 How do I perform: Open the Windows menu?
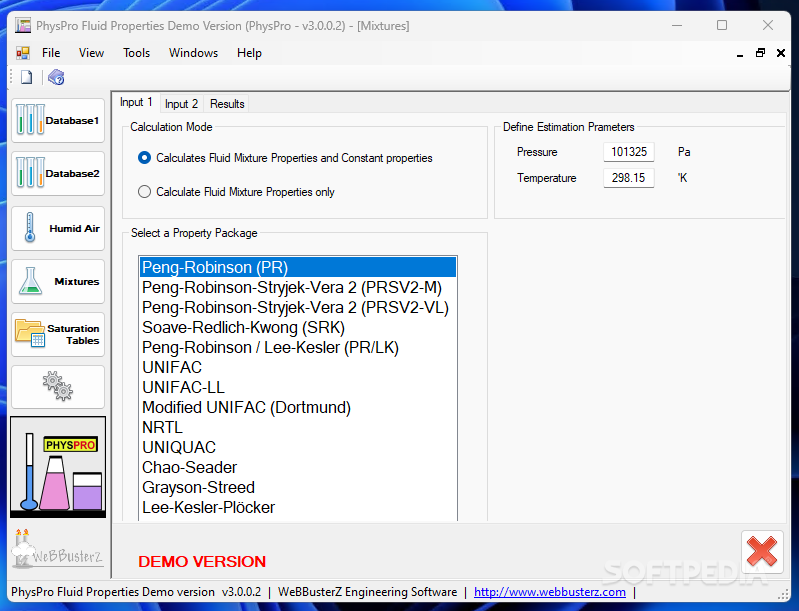pyautogui.click(x=193, y=53)
